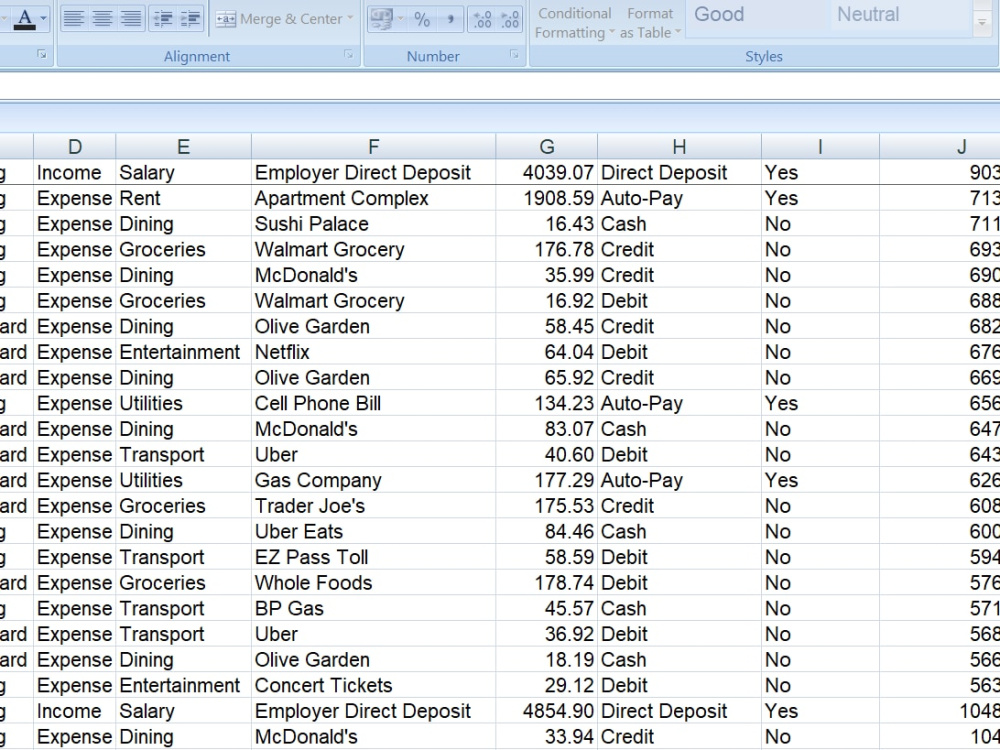Select the Apartment Complex cell
This screenshot has width=1000, height=750.
tap(374, 198)
